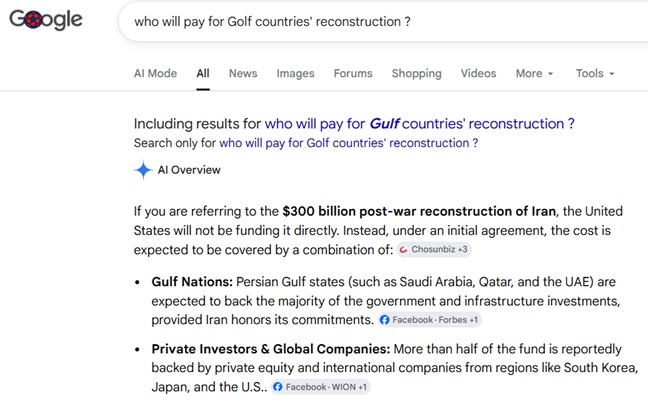648x402 pixels.
Task: Click the AI Overview sparkle icon
Action: click(143, 170)
